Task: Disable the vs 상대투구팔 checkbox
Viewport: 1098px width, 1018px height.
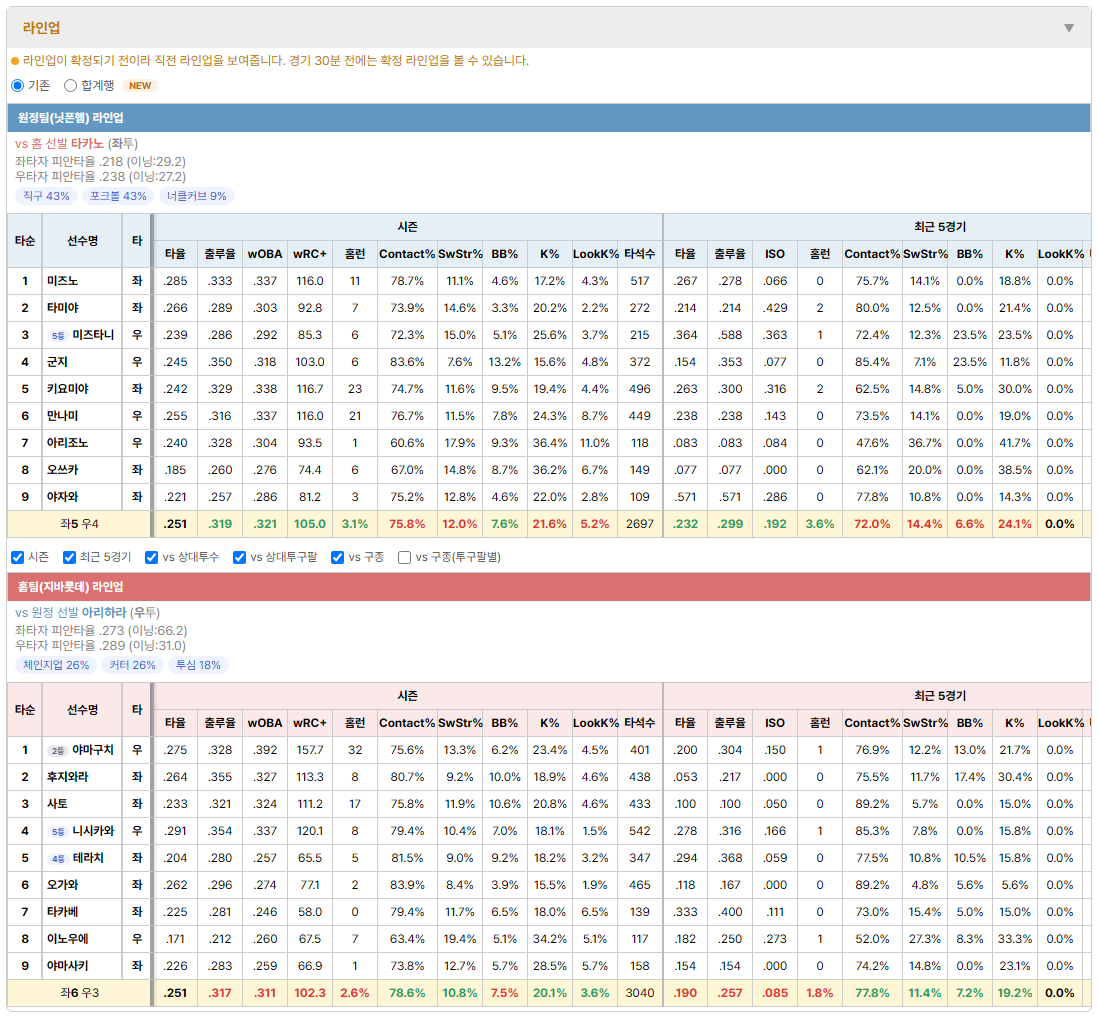Action: [x=239, y=557]
